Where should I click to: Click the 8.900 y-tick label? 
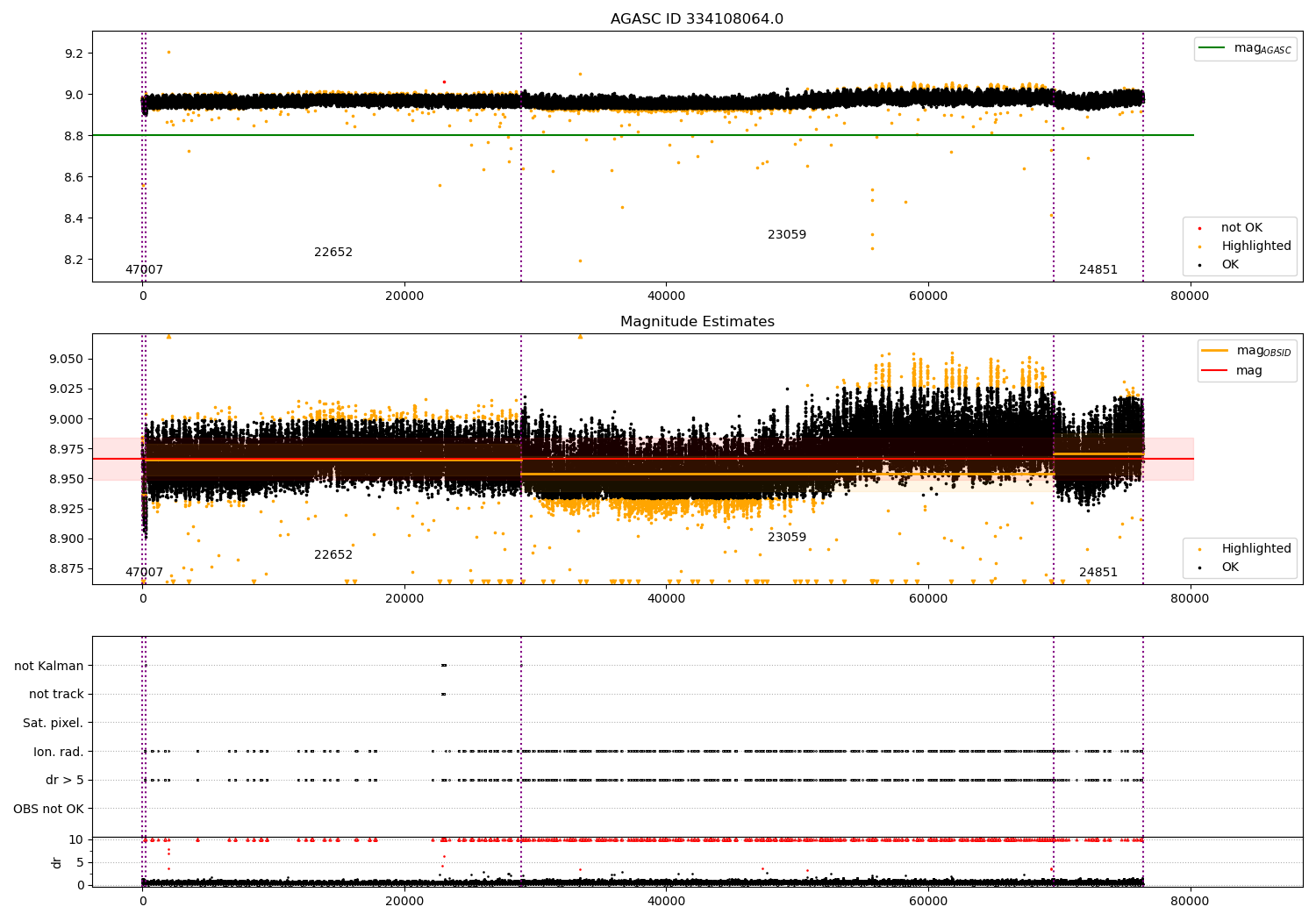67,539
